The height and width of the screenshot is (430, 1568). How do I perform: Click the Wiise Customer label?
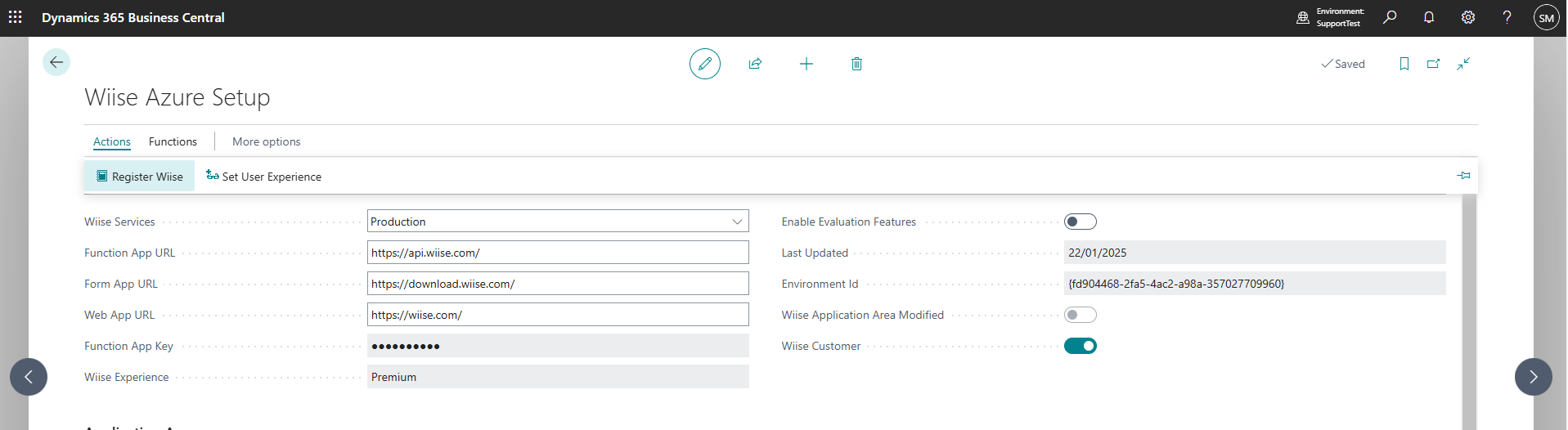[x=820, y=346]
